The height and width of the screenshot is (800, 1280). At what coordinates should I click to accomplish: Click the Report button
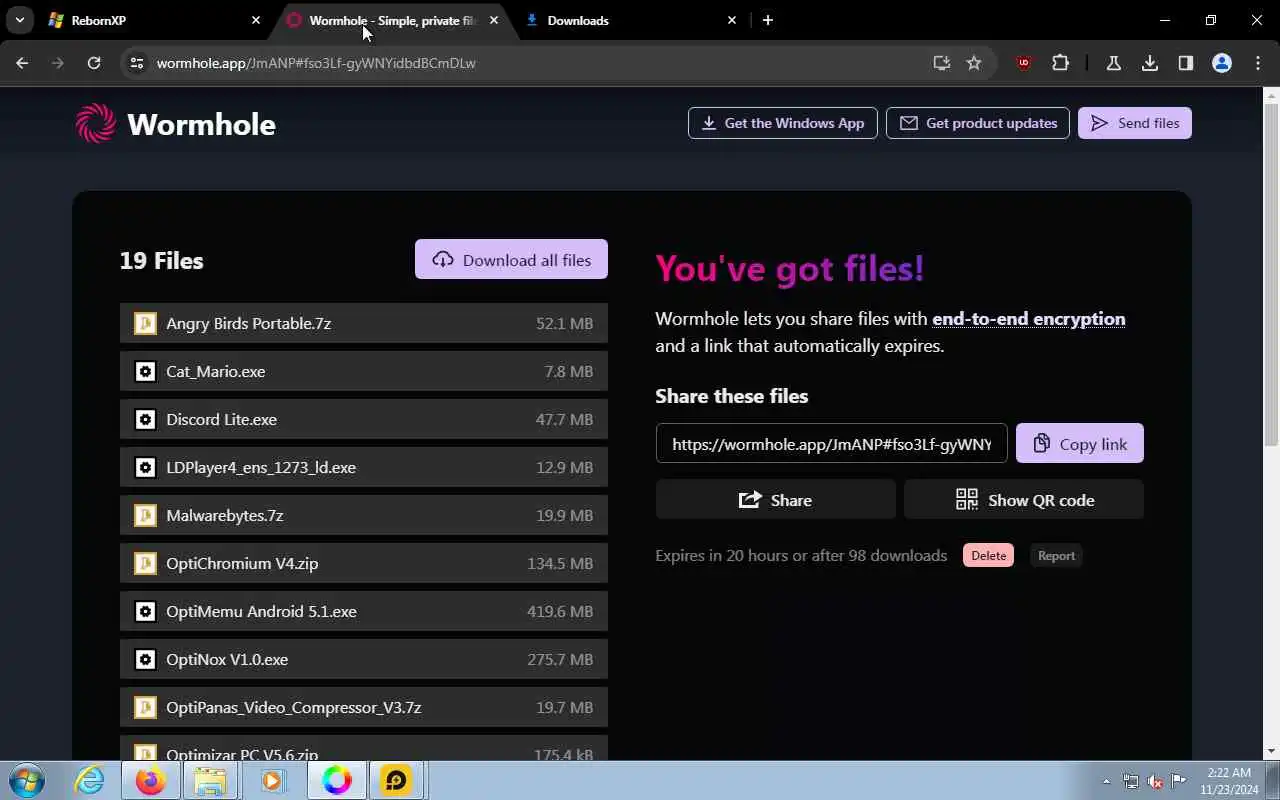1056,556
